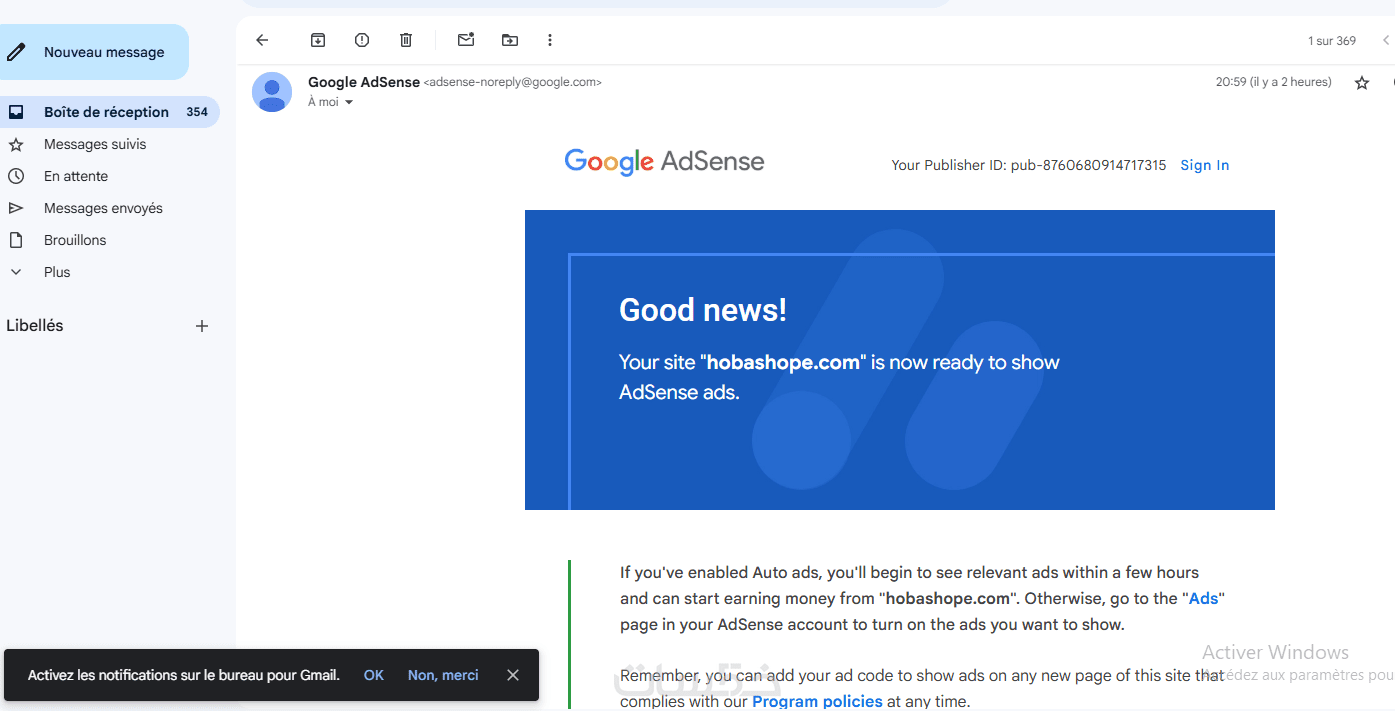Accept desktop notifications with OK
1395x711 pixels.
click(x=374, y=675)
